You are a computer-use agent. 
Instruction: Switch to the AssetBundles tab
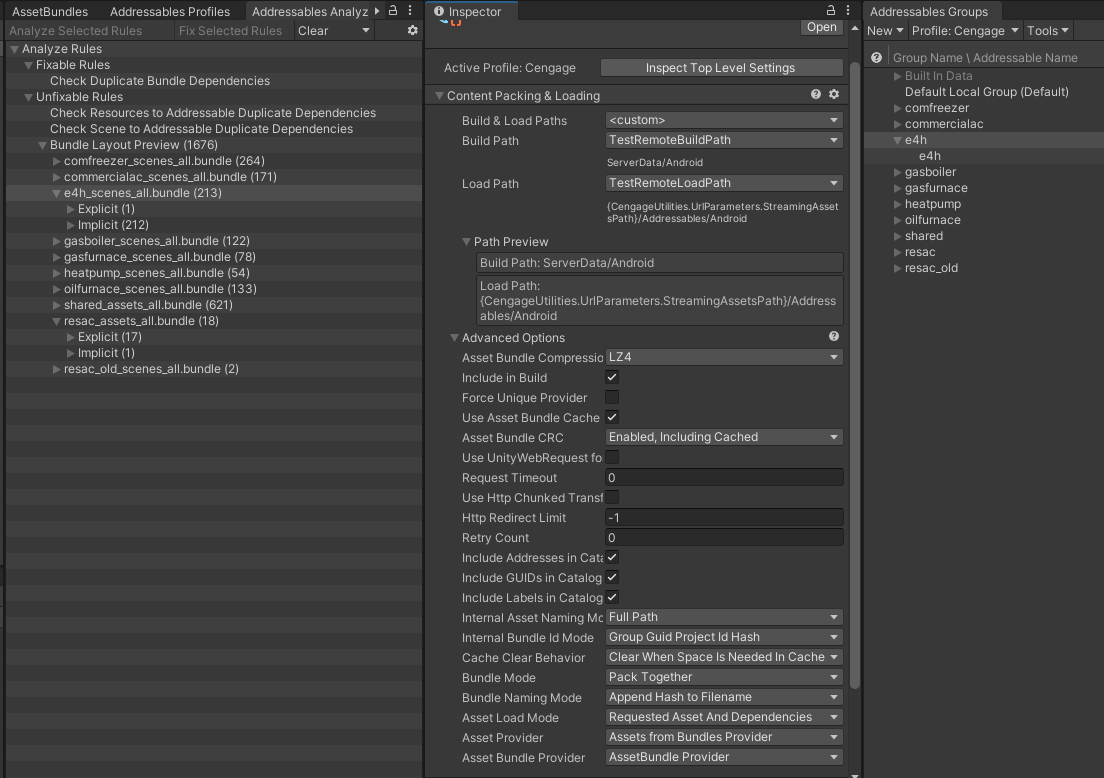(51, 11)
